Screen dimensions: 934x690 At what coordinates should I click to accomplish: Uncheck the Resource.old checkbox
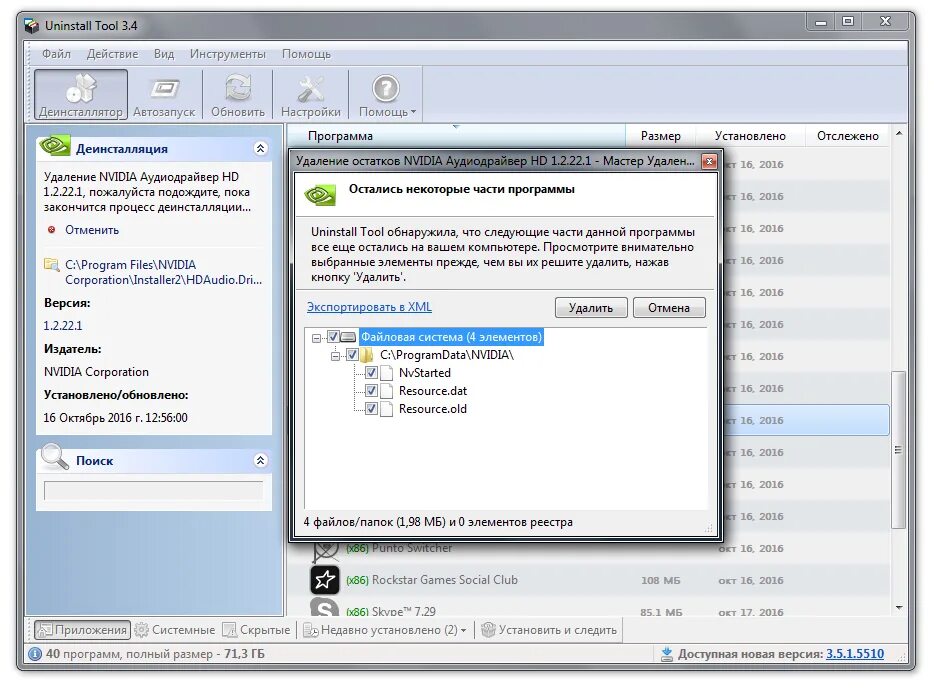[x=371, y=409]
